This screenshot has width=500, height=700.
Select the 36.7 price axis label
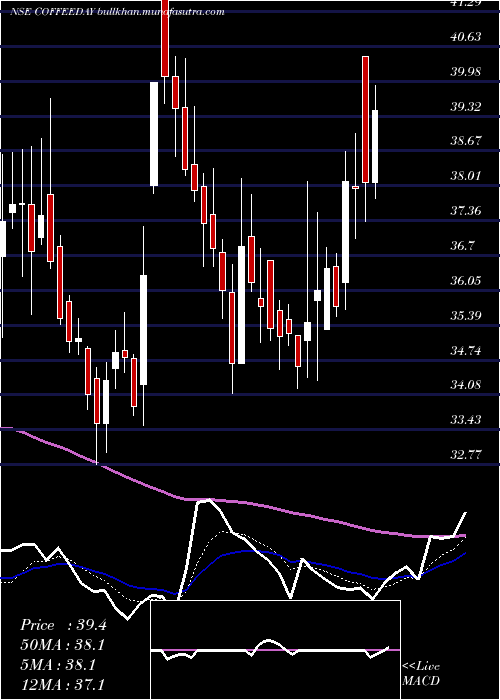point(463,245)
